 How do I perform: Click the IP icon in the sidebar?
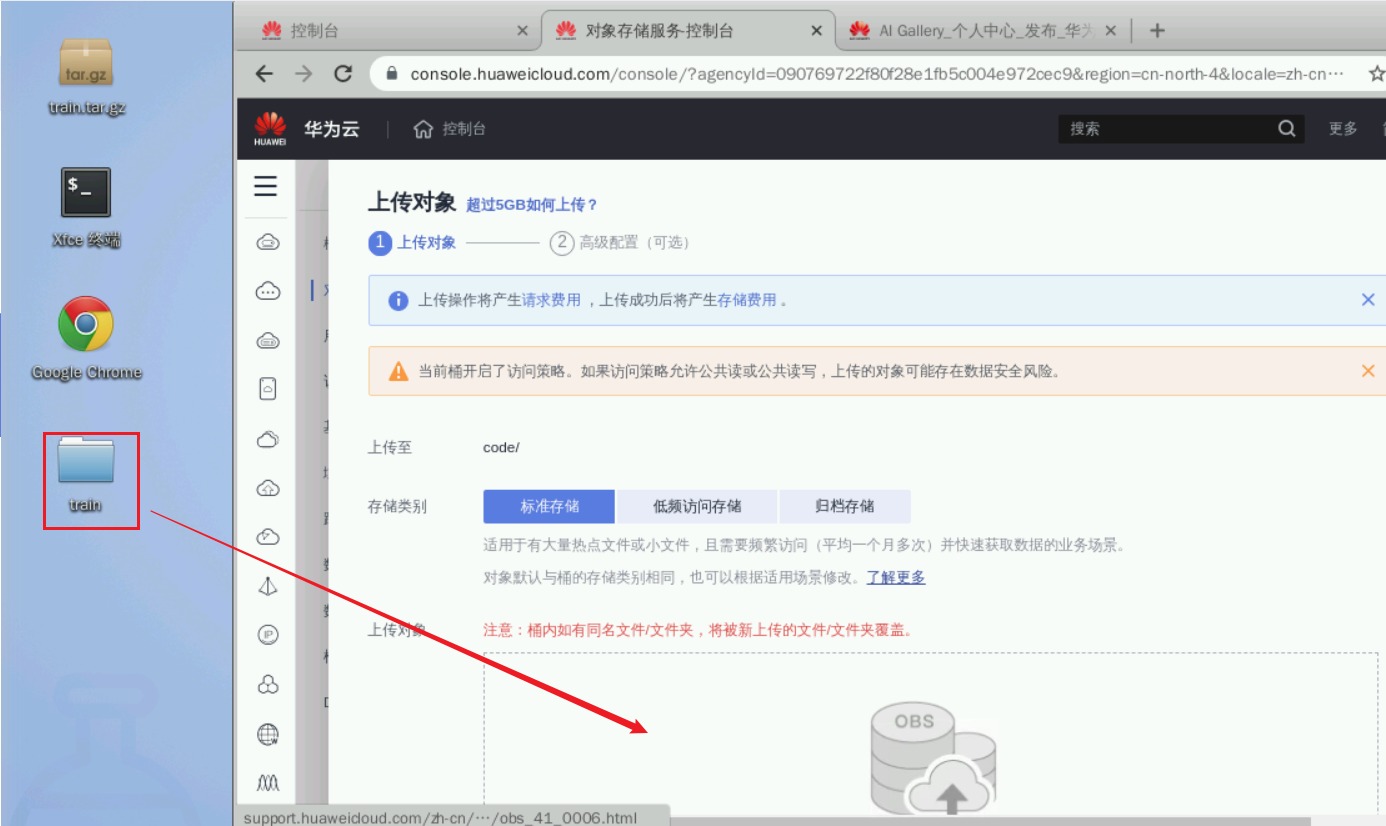[x=267, y=635]
